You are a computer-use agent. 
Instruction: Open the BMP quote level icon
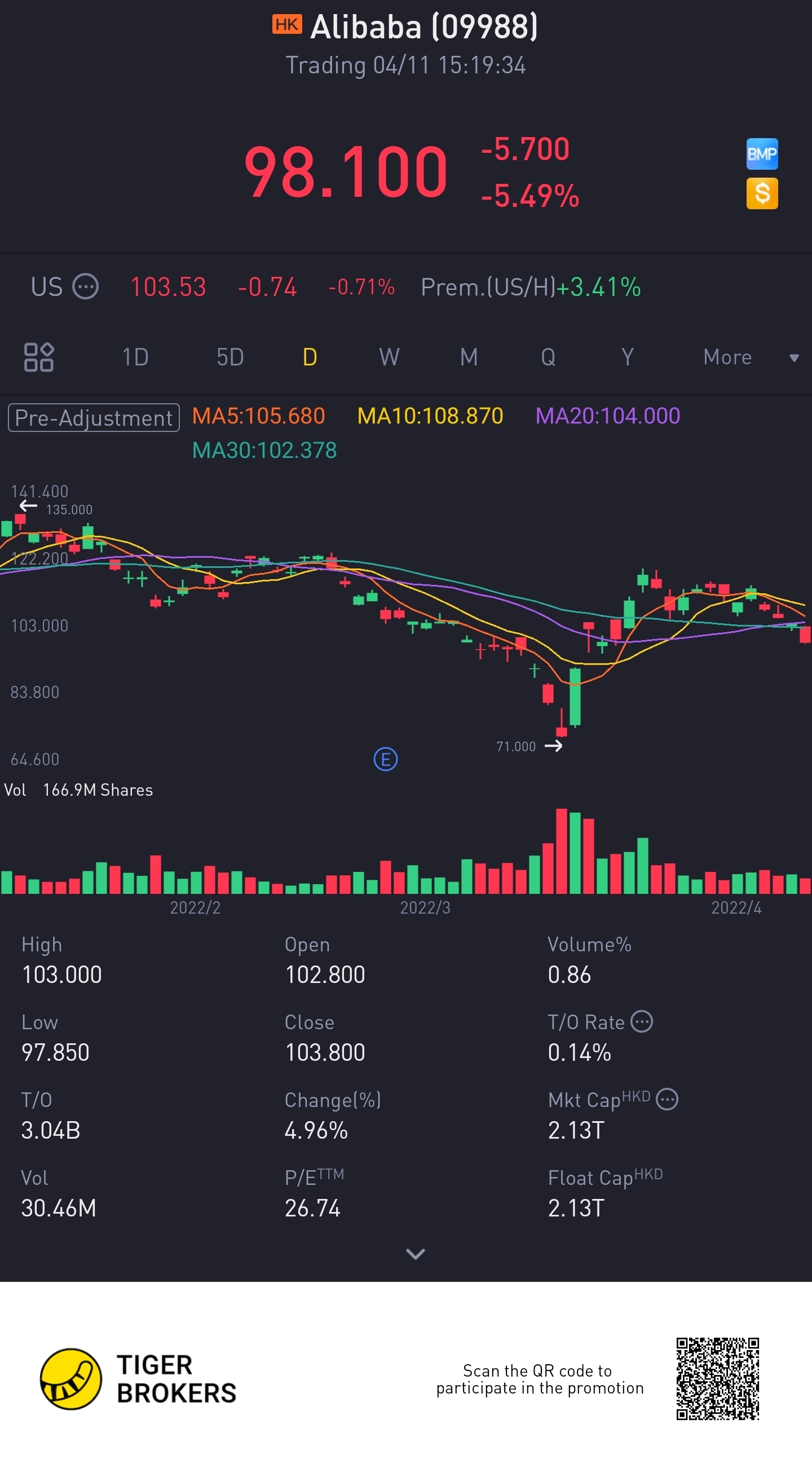click(x=762, y=153)
